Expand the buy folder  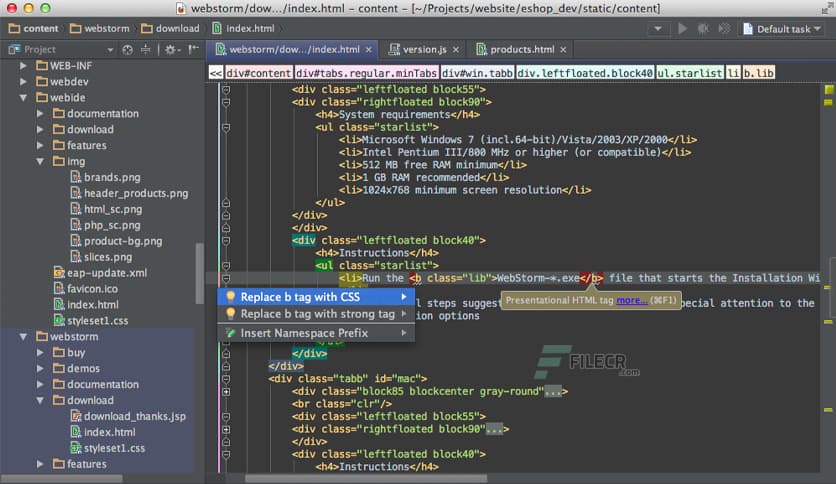40,352
